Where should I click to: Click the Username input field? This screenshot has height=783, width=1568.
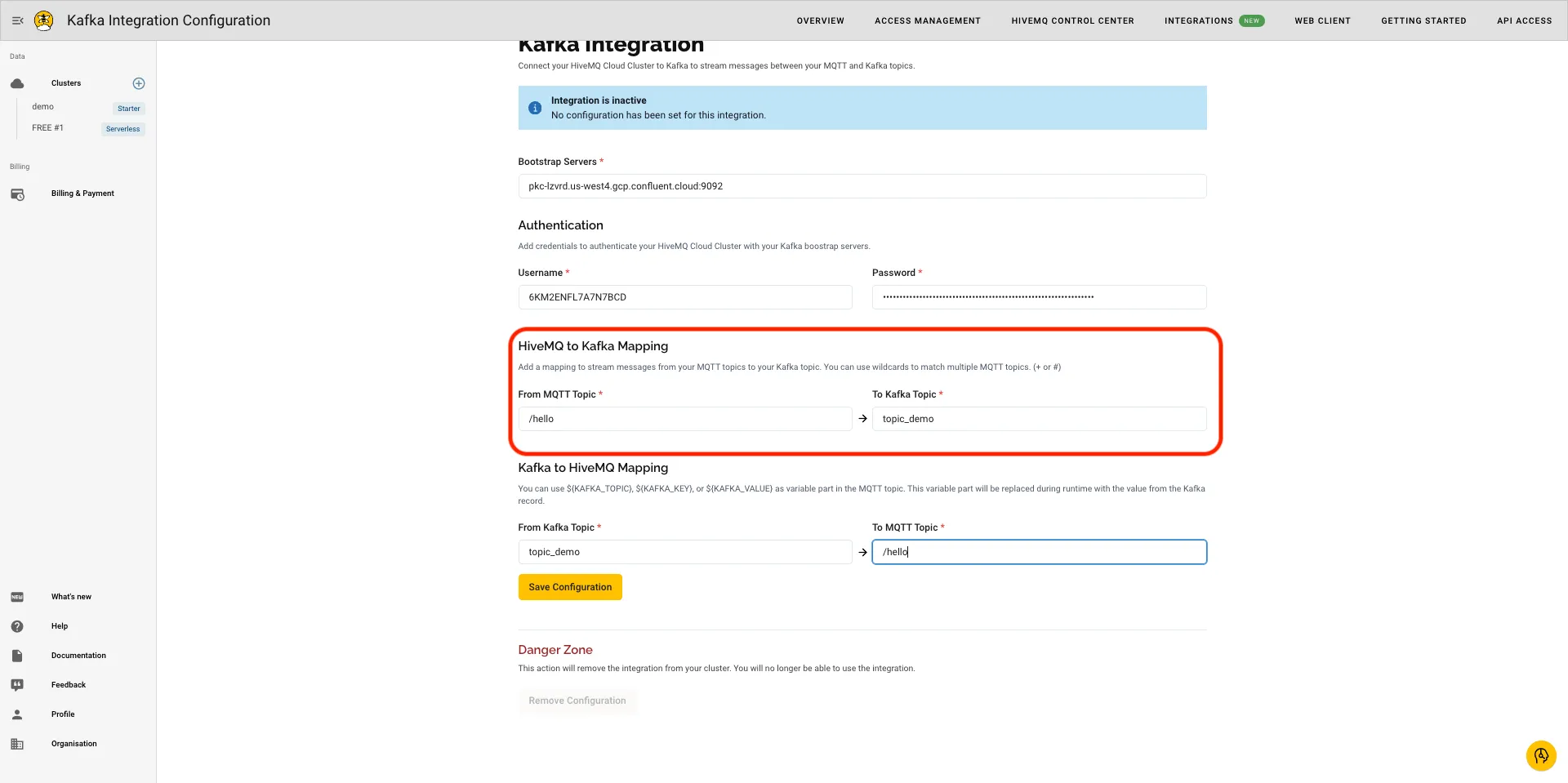[x=685, y=297]
